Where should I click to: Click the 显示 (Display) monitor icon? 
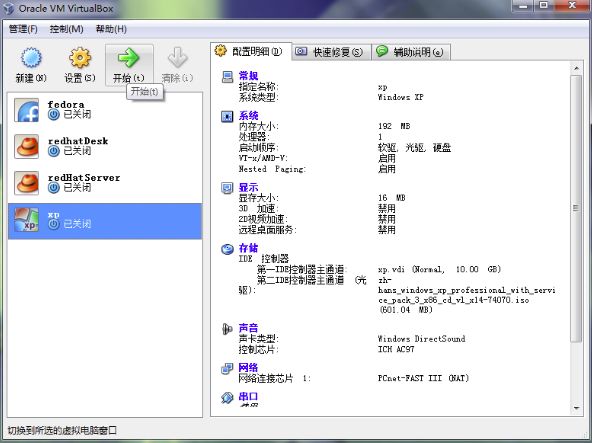click(x=227, y=188)
